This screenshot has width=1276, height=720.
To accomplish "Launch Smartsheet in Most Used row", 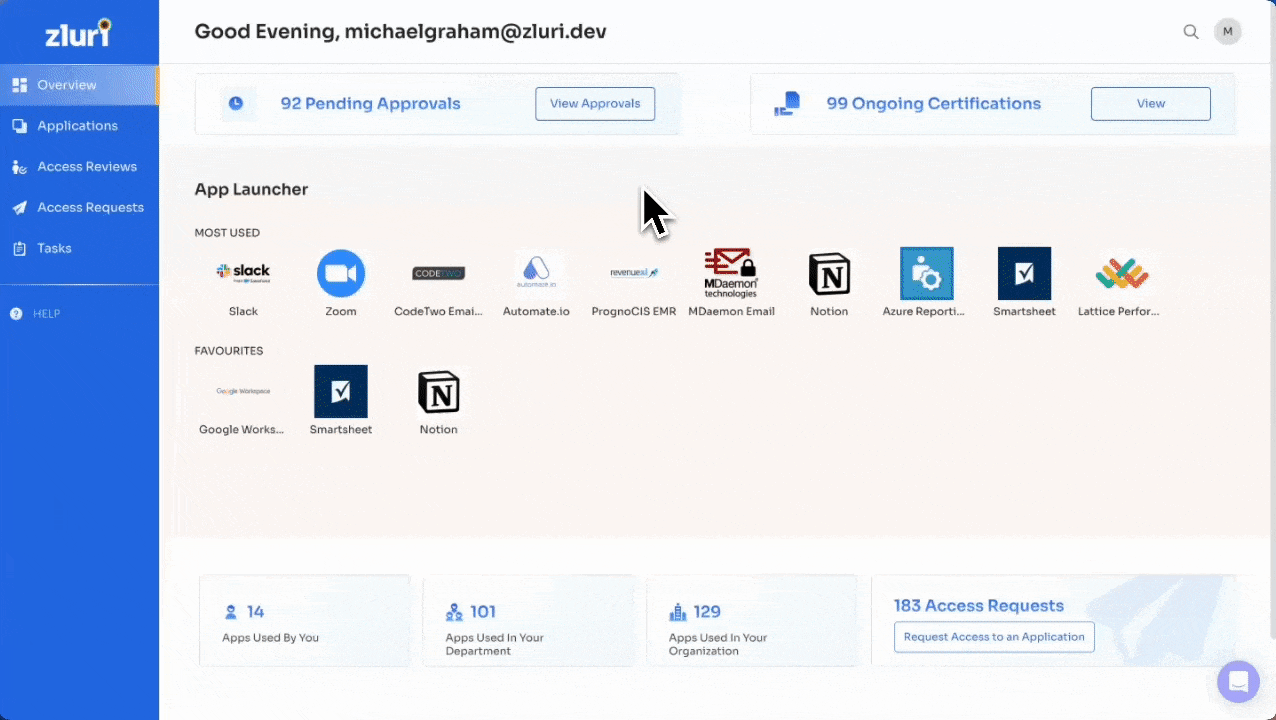I will tap(1024, 273).
